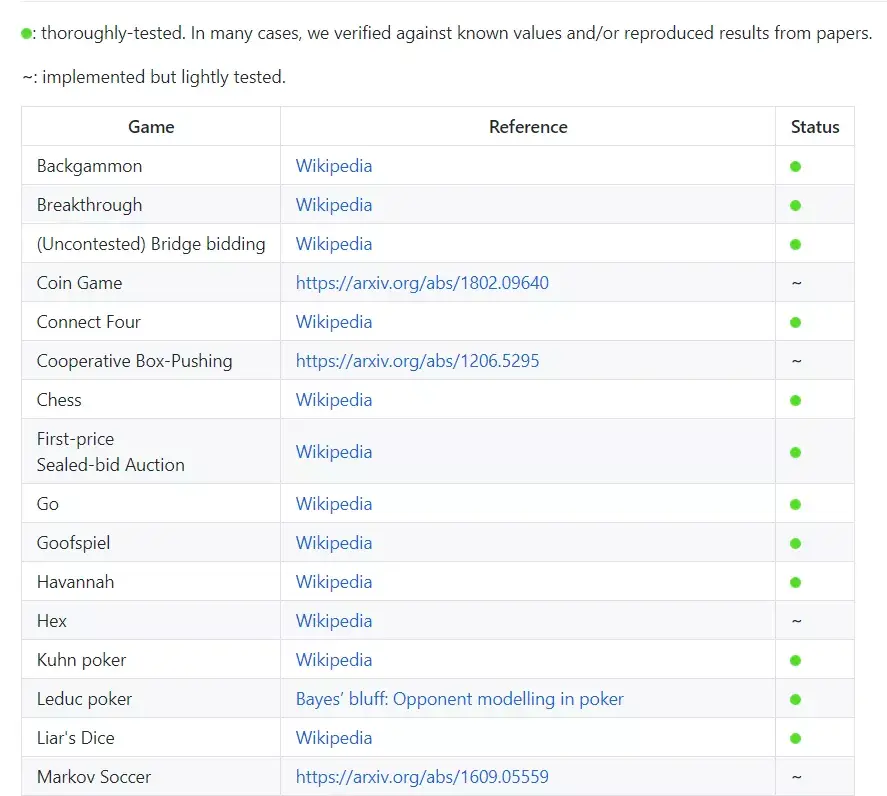Click the green status dot for Backgammon
Image resolution: width=887 pixels, height=796 pixels.
(796, 167)
